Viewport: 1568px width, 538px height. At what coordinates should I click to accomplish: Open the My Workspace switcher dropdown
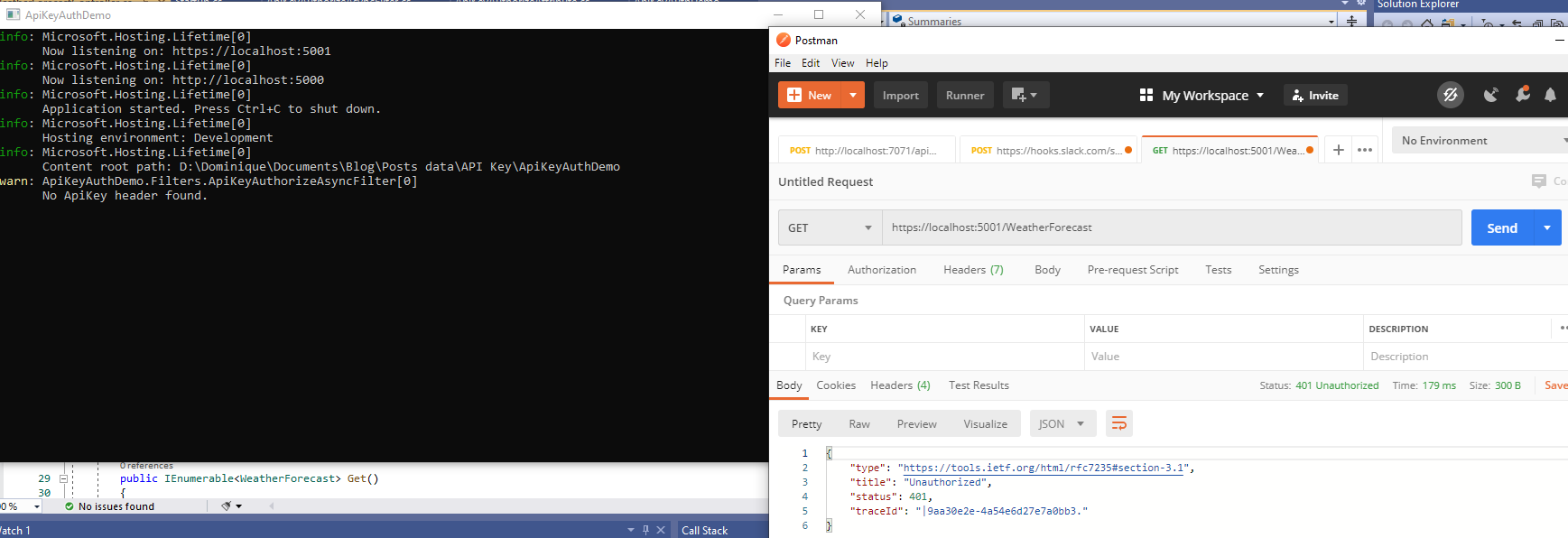[1212, 95]
